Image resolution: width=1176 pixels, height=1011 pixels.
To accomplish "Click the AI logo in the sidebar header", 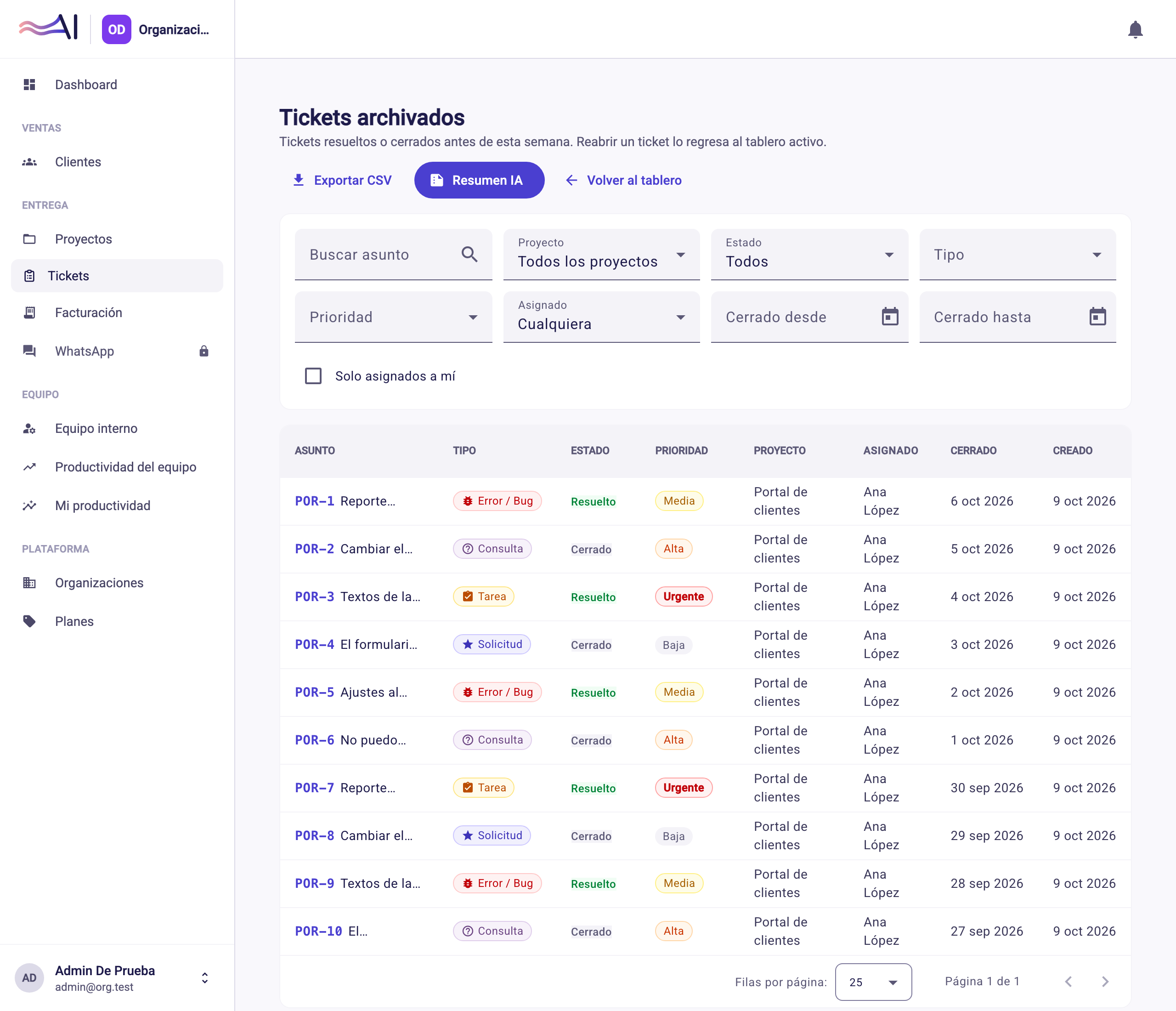I will click(48, 27).
